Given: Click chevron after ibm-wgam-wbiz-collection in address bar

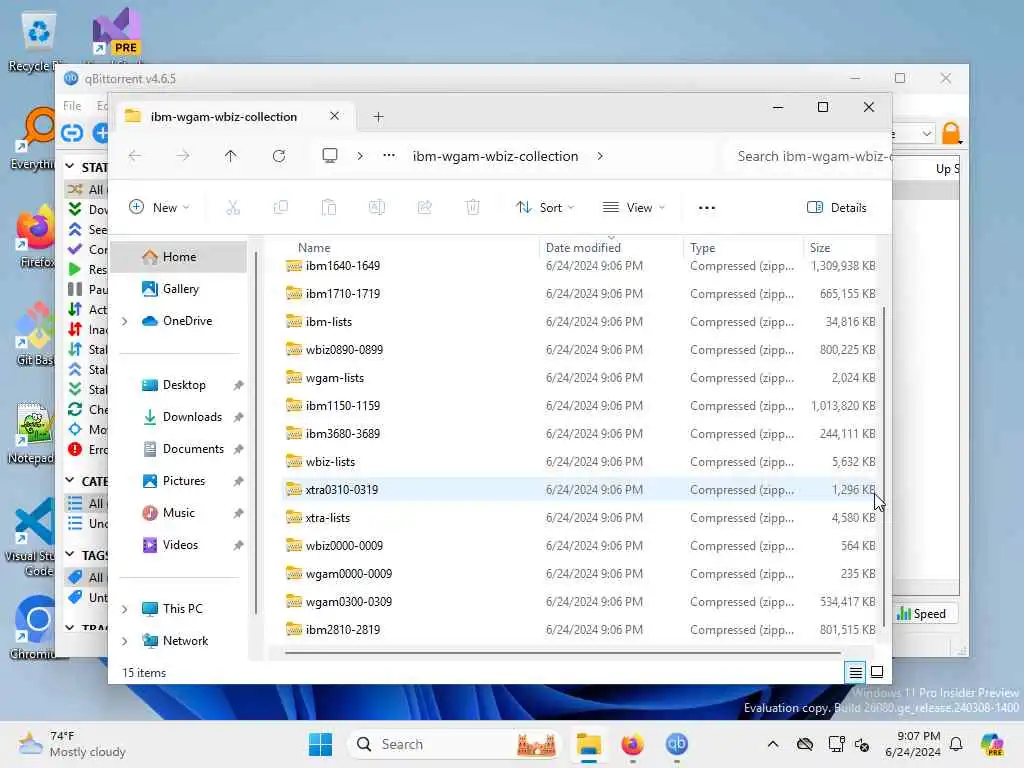Looking at the screenshot, I should [x=600, y=156].
